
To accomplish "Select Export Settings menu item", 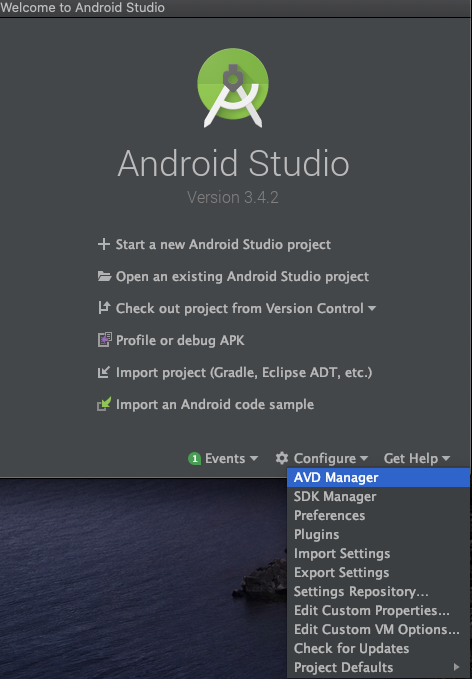I will [x=378, y=572].
